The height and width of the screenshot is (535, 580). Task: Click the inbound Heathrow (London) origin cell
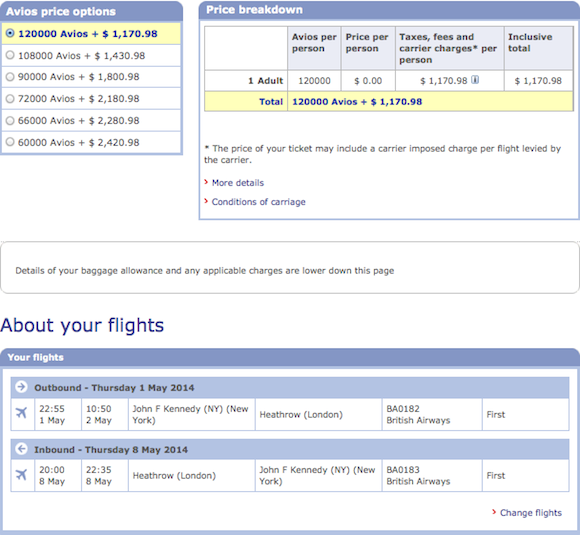pyautogui.click(x=191, y=475)
